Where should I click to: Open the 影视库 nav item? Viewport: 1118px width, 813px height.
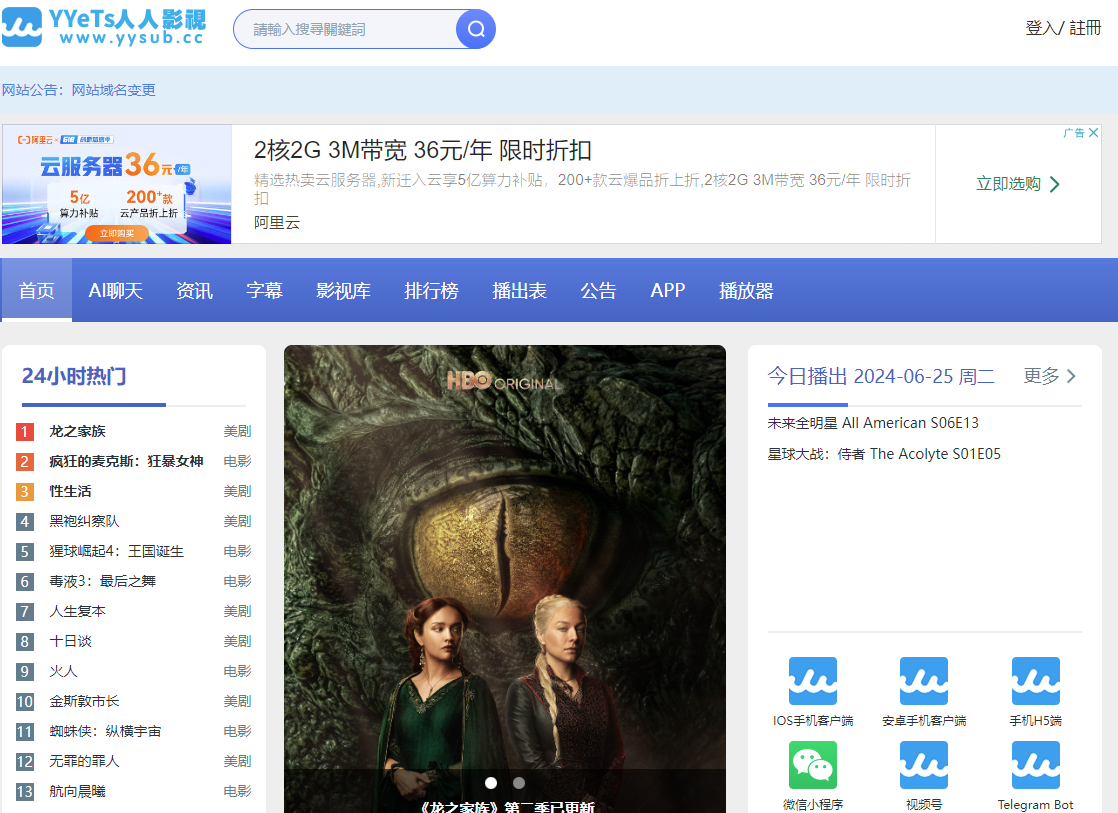click(x=343, y=290)
